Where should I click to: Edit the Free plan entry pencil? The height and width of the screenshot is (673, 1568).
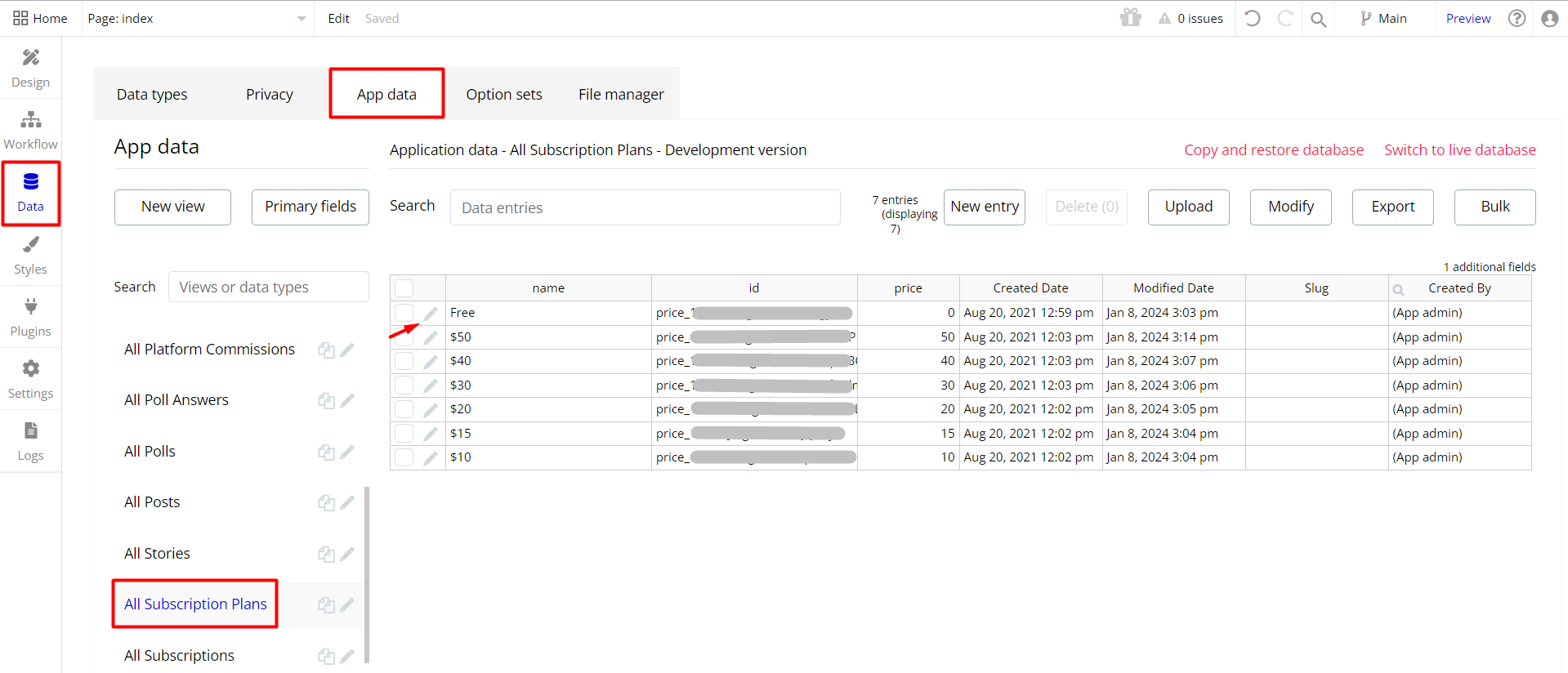[x=431, y=313]
